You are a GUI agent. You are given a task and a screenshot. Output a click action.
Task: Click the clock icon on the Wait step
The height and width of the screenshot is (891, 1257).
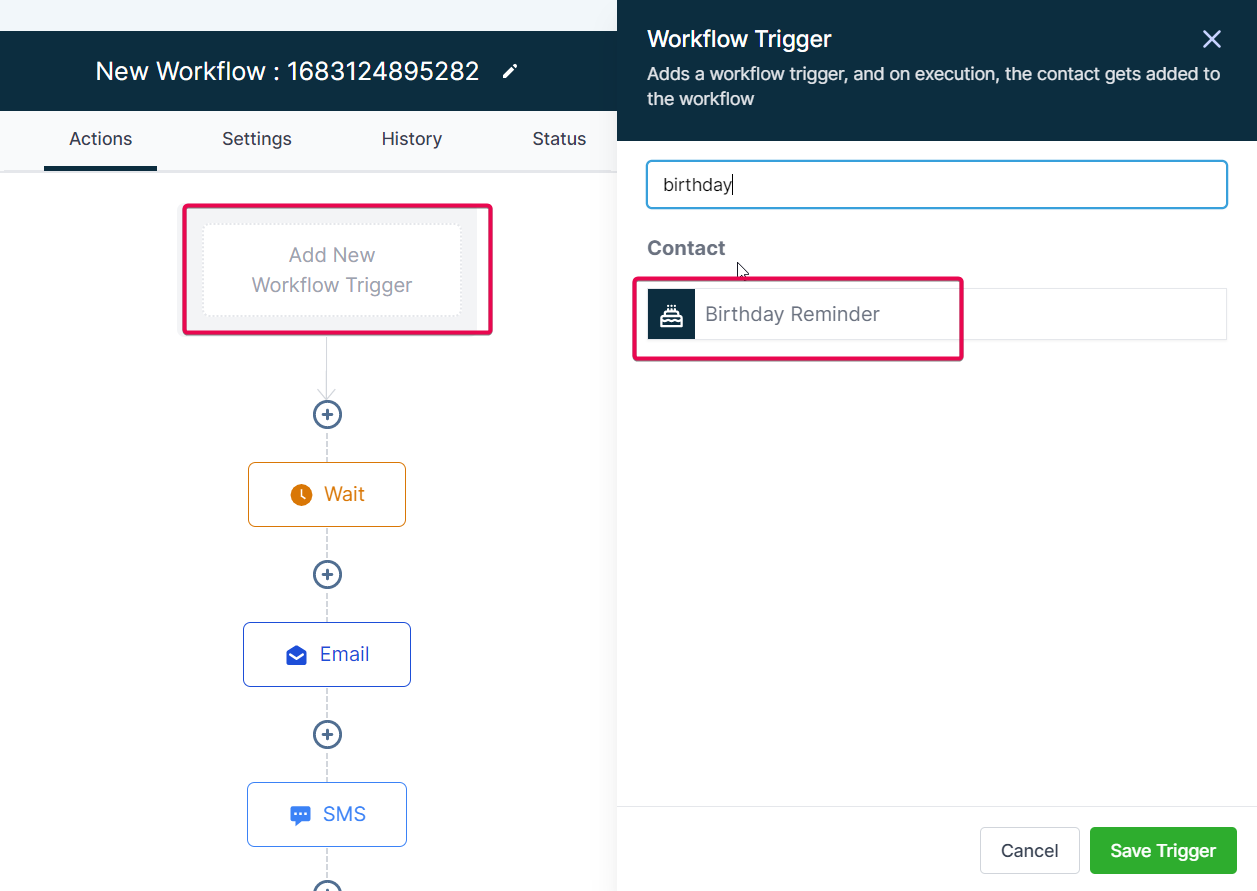click(x=300, y=493)
